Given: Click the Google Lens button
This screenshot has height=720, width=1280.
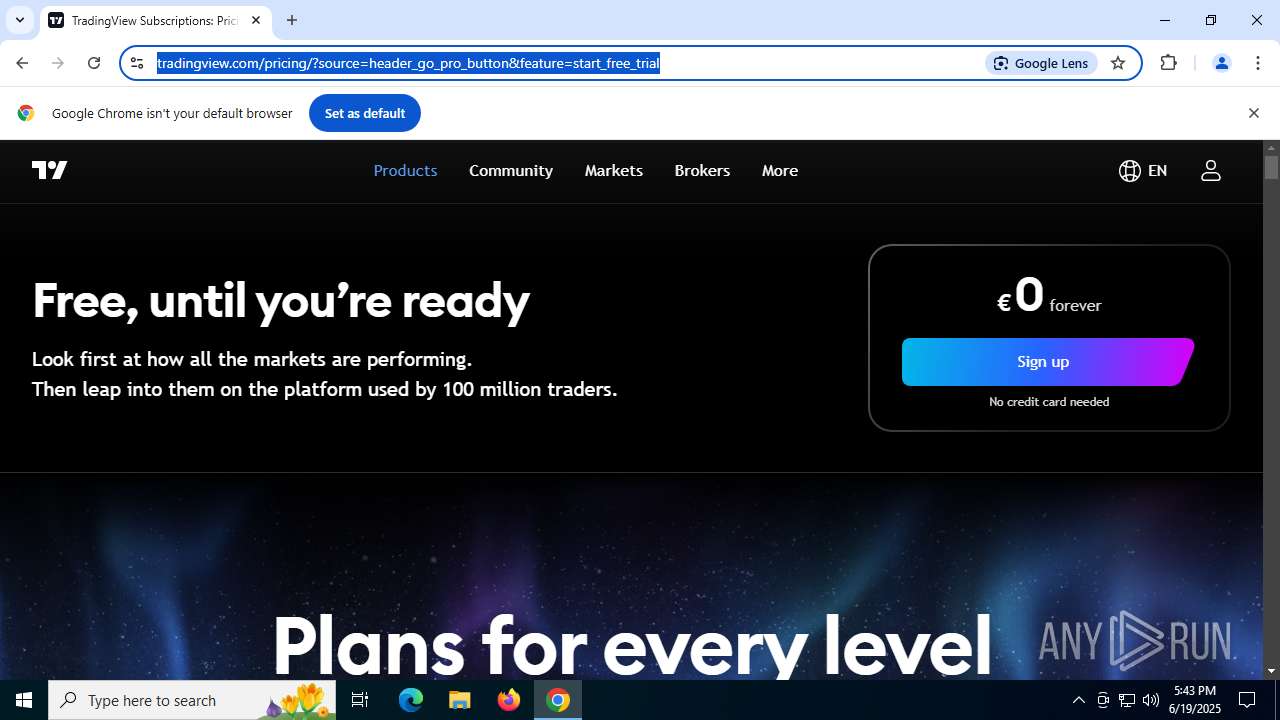Looking at the screenshot, I should coord(1041,63).
